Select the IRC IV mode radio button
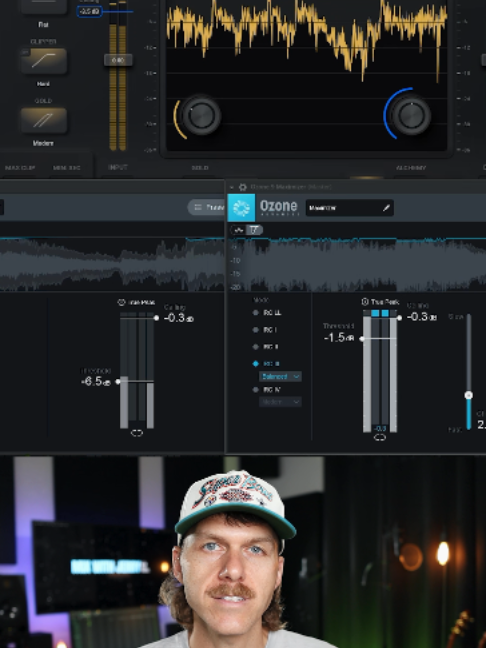 (255, 390)
